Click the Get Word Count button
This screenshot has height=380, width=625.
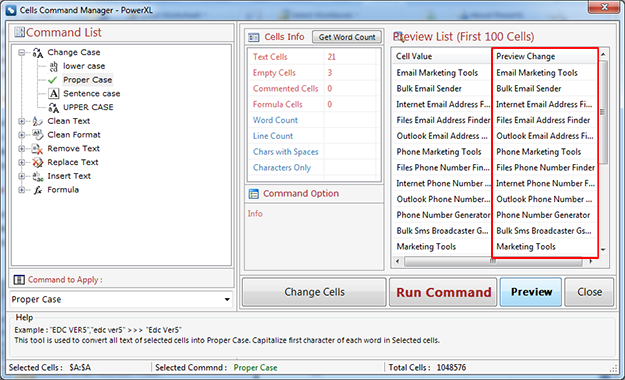[347, 37]
